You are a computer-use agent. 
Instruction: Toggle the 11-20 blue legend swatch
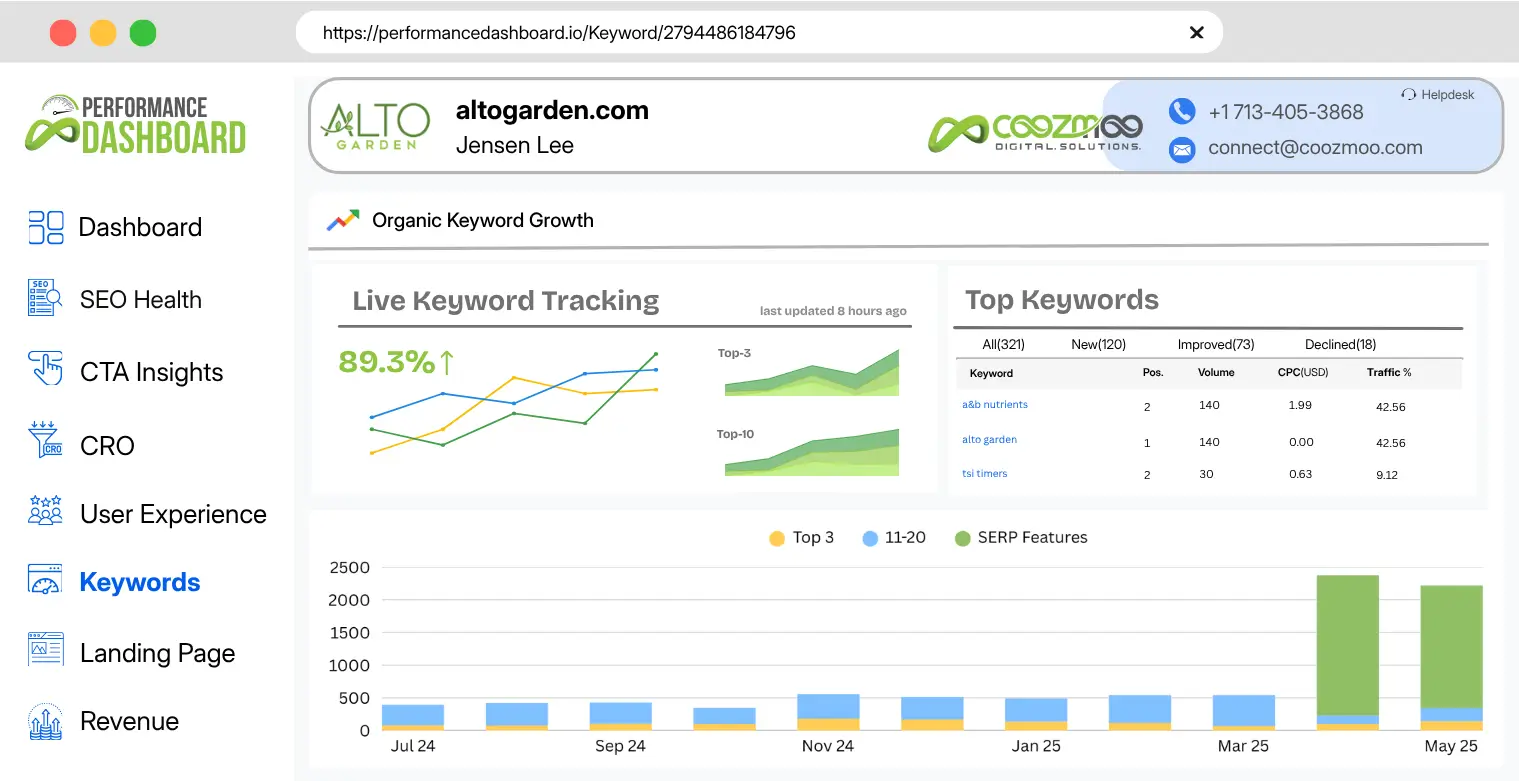tap(869, 538)
